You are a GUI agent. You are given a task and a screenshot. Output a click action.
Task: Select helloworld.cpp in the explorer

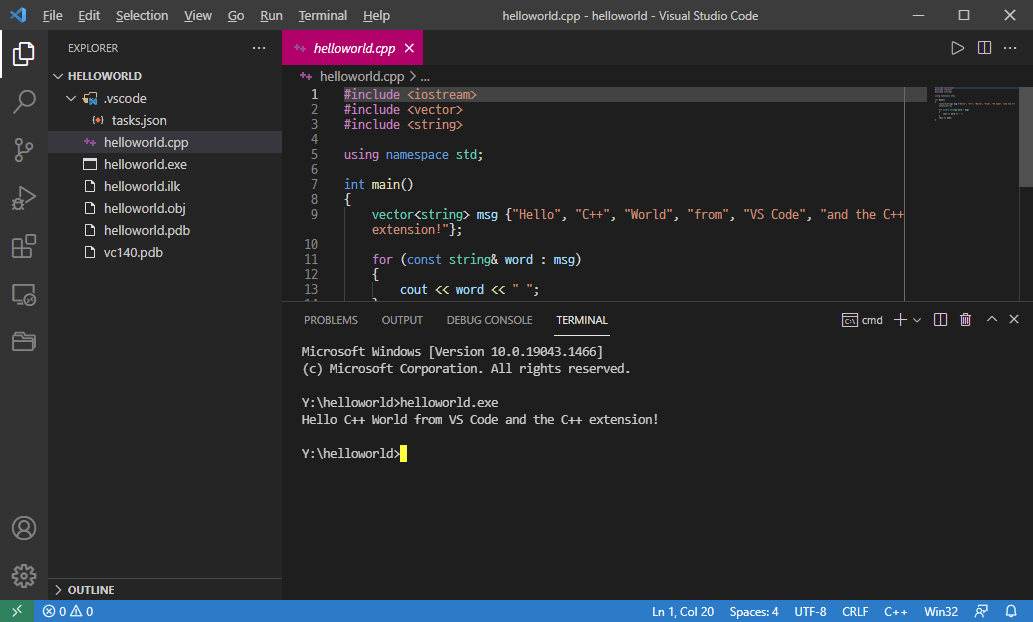coord(165,142)
